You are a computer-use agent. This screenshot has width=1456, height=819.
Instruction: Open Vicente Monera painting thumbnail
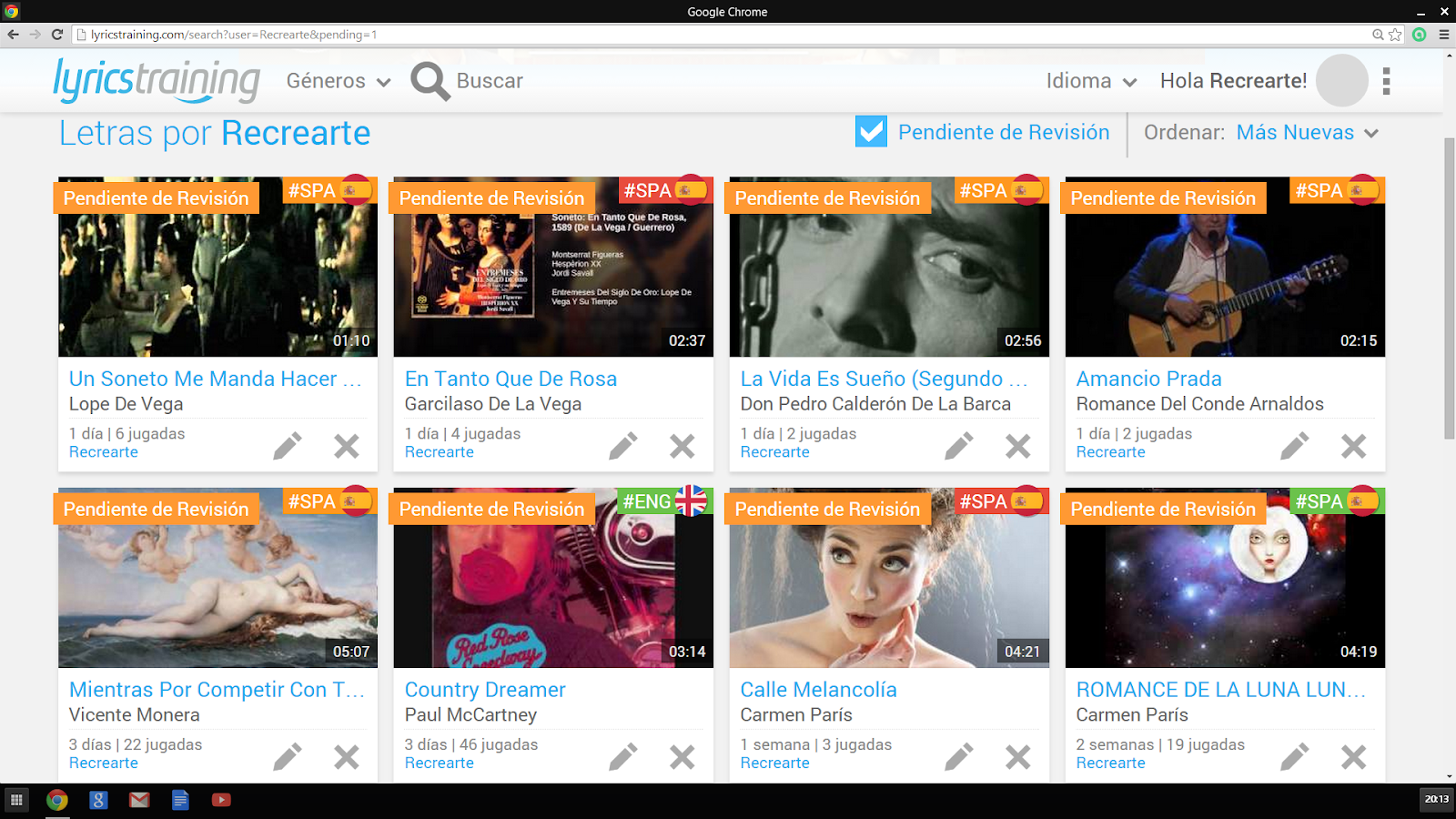(x=217, y=578)
